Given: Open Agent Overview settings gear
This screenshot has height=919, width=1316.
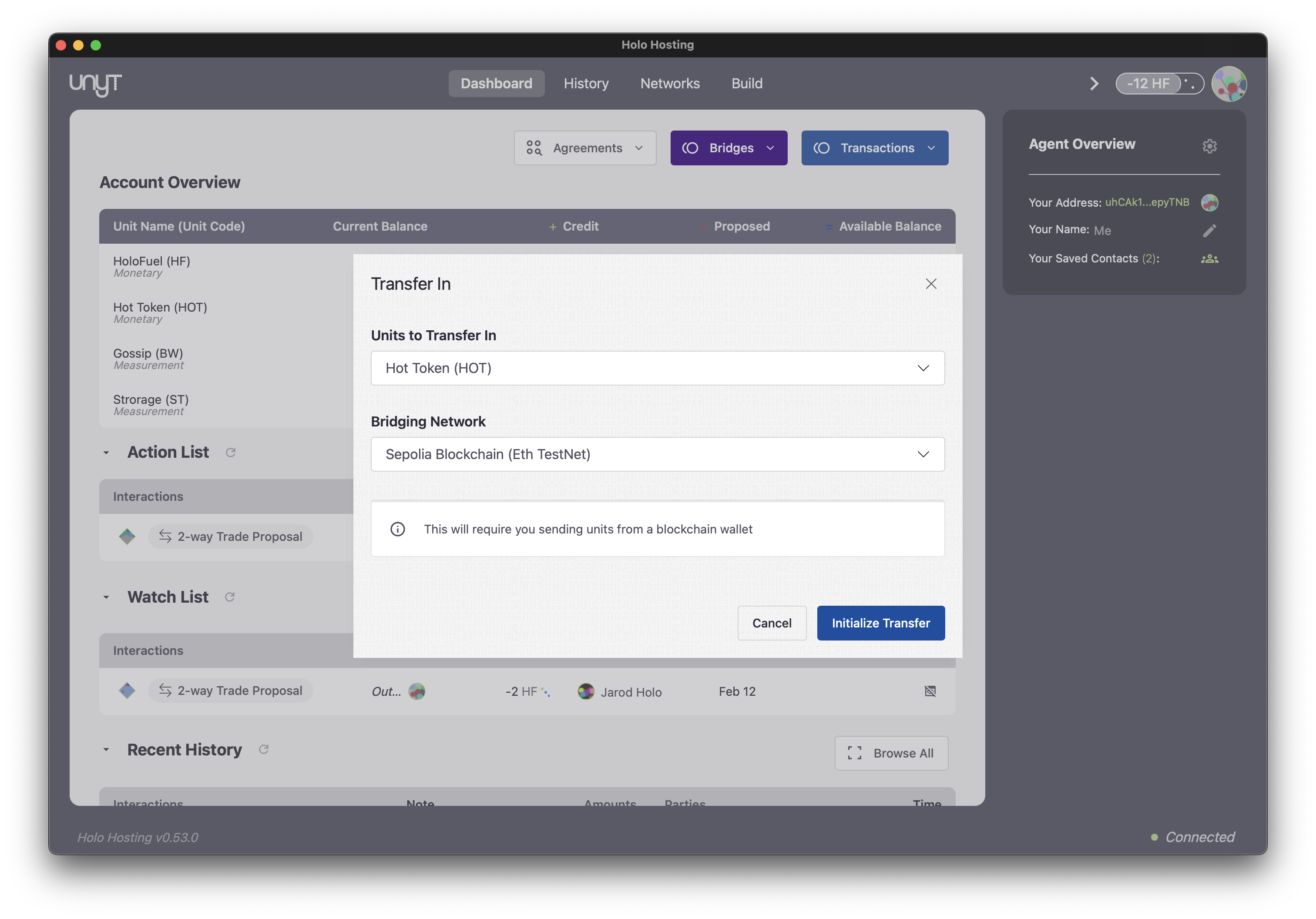Looking at the screenshot, I should [1209, 146].
